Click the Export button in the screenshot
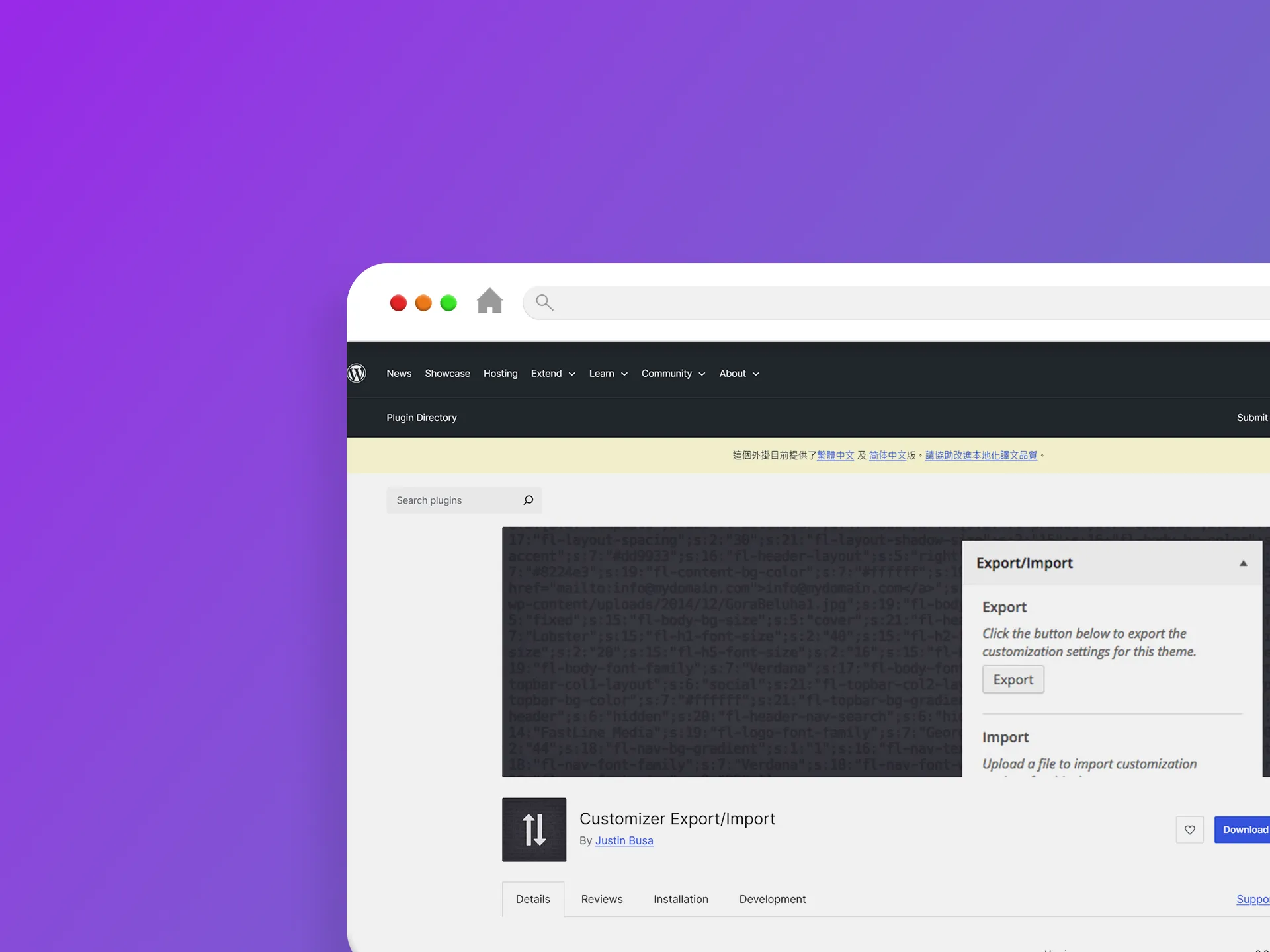The width and height of the screenshot is (1270, 952). pos(1013,680)
